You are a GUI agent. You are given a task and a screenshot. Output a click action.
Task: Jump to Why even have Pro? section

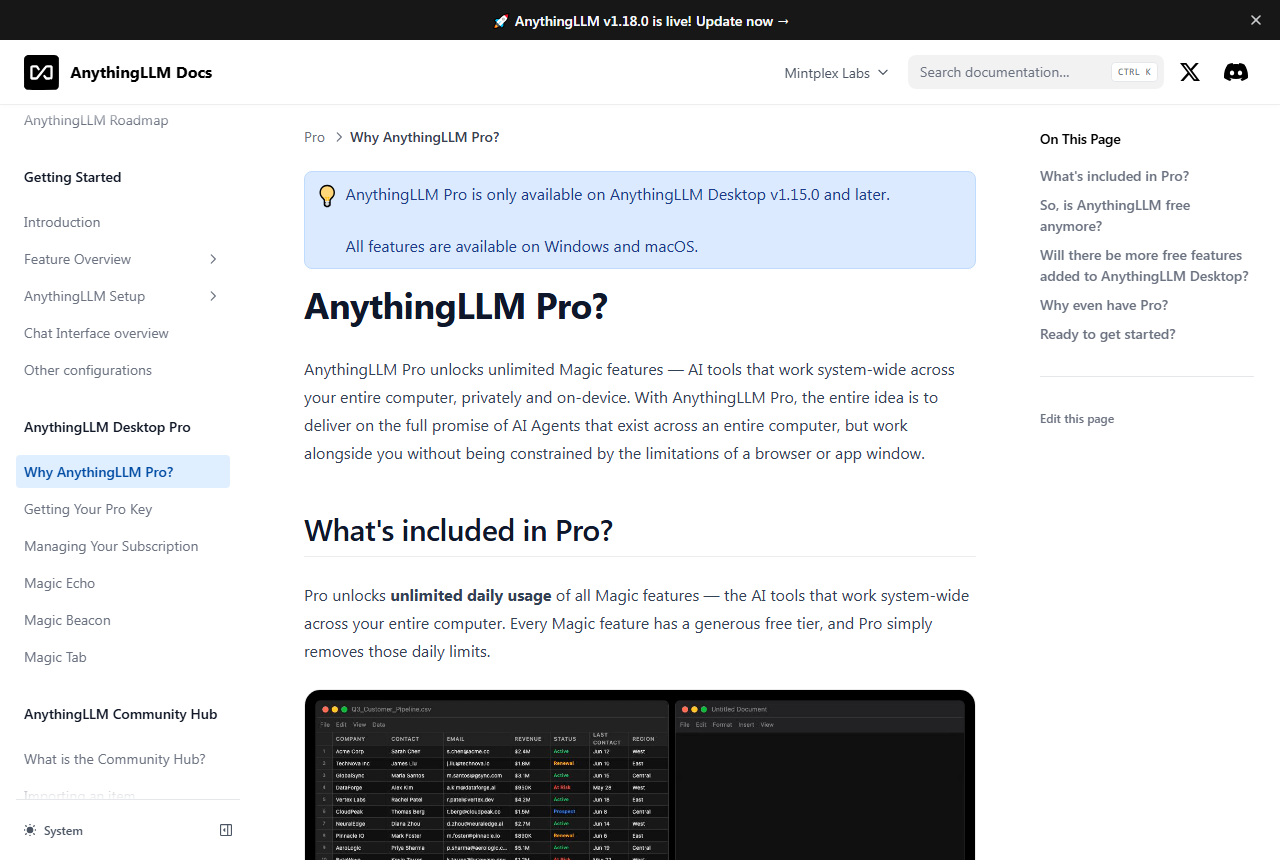1104,305
